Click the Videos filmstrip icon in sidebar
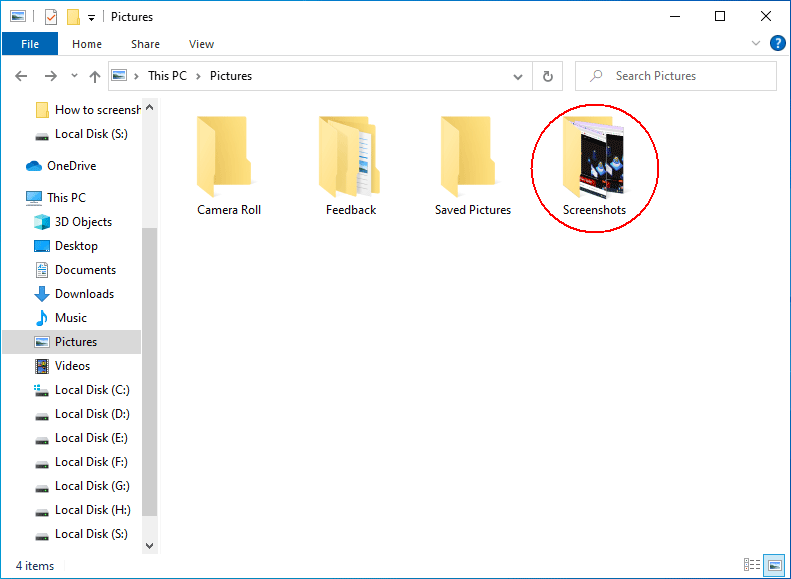Viewport: 791px width, 579px height. (42, 366)
